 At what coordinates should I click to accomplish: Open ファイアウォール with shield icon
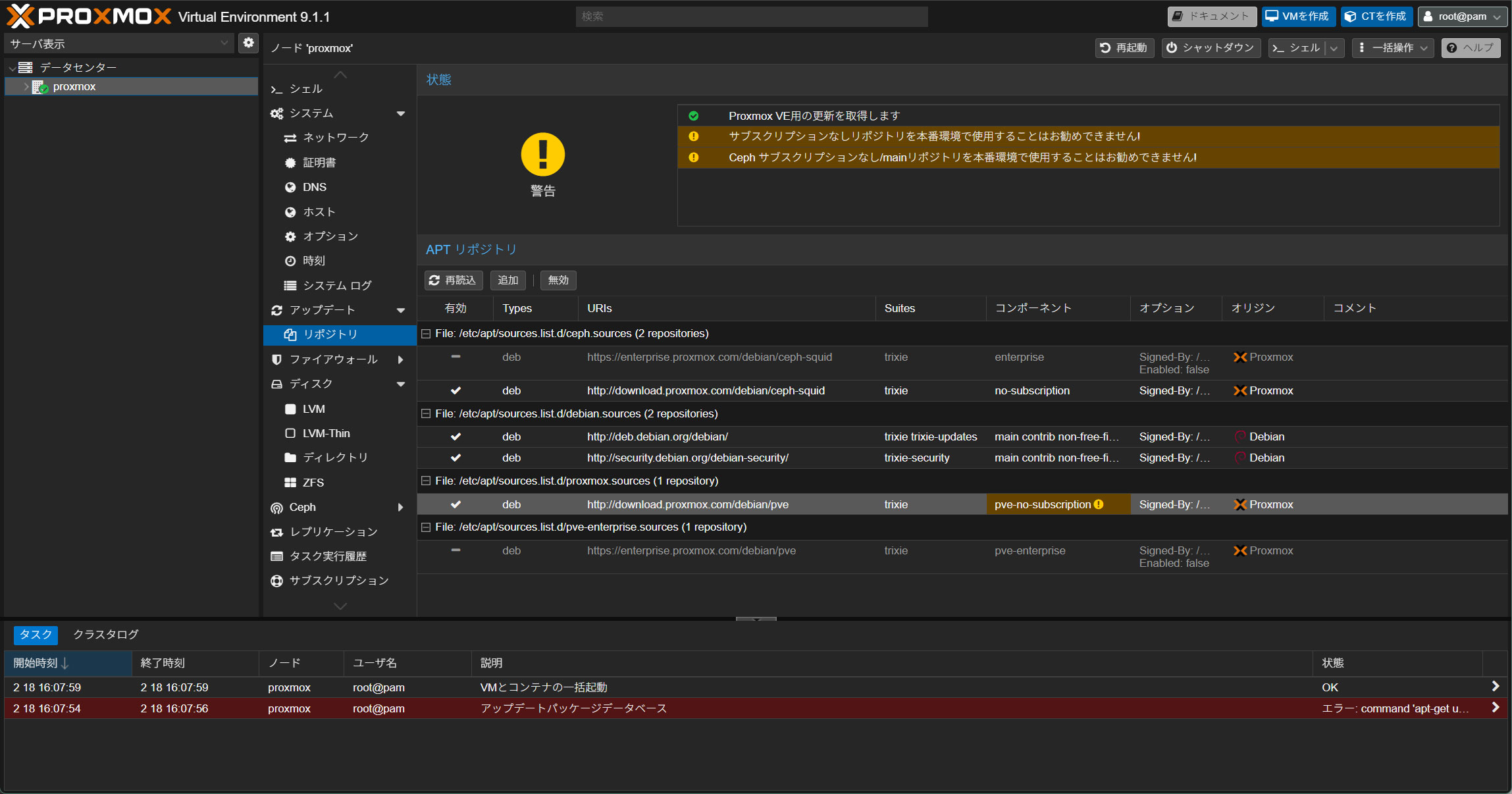[x=333, y=359]
